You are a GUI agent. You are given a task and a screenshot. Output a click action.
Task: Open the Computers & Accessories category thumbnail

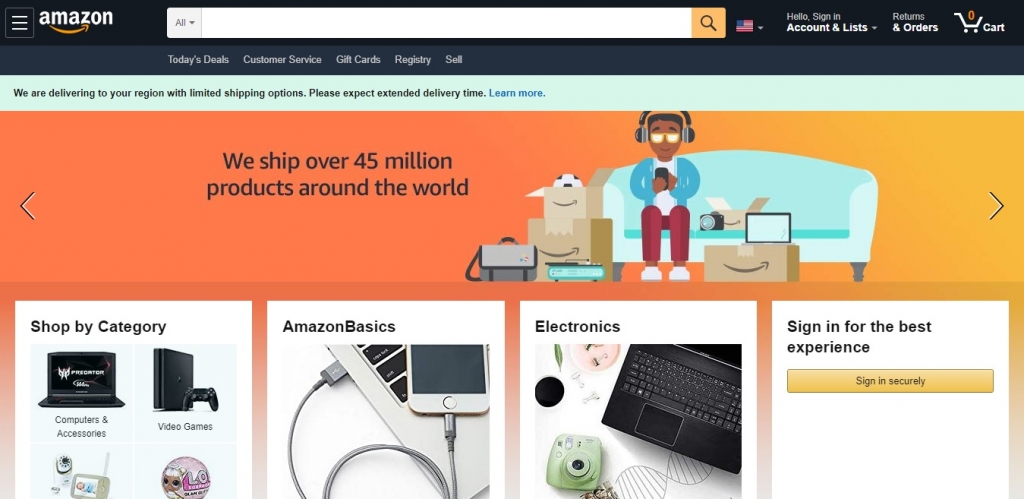(82, 393)
